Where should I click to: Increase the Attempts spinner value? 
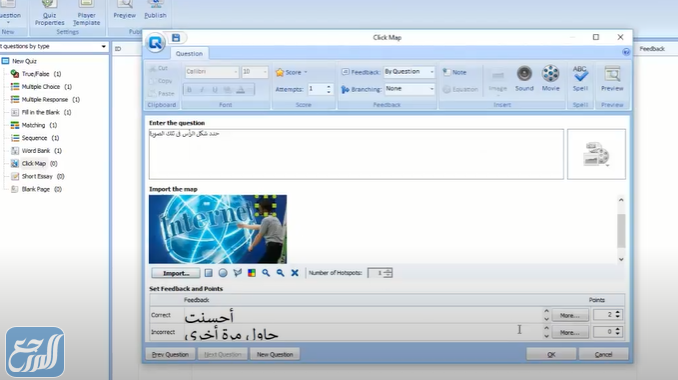[329, 86]
